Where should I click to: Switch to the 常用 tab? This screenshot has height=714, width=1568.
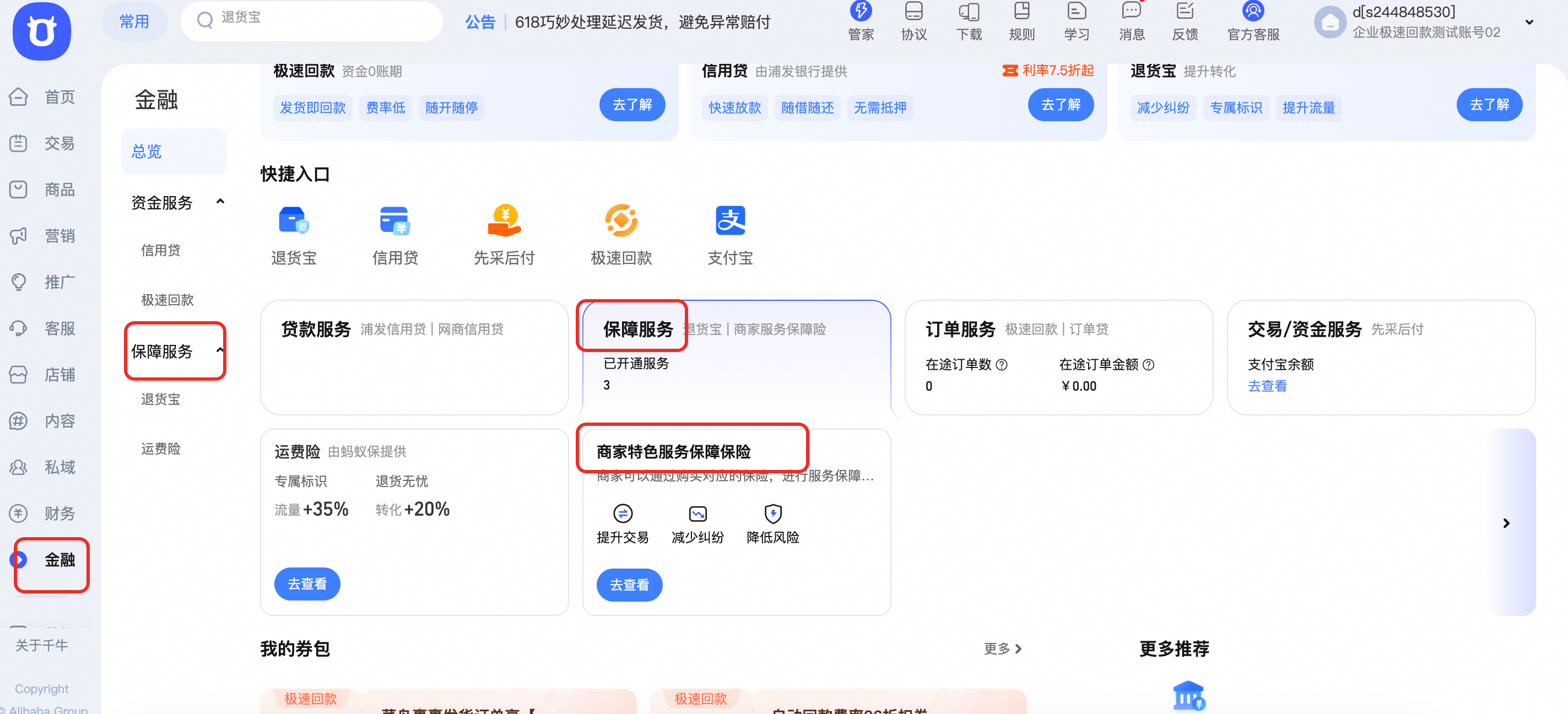tap(134, 21)
